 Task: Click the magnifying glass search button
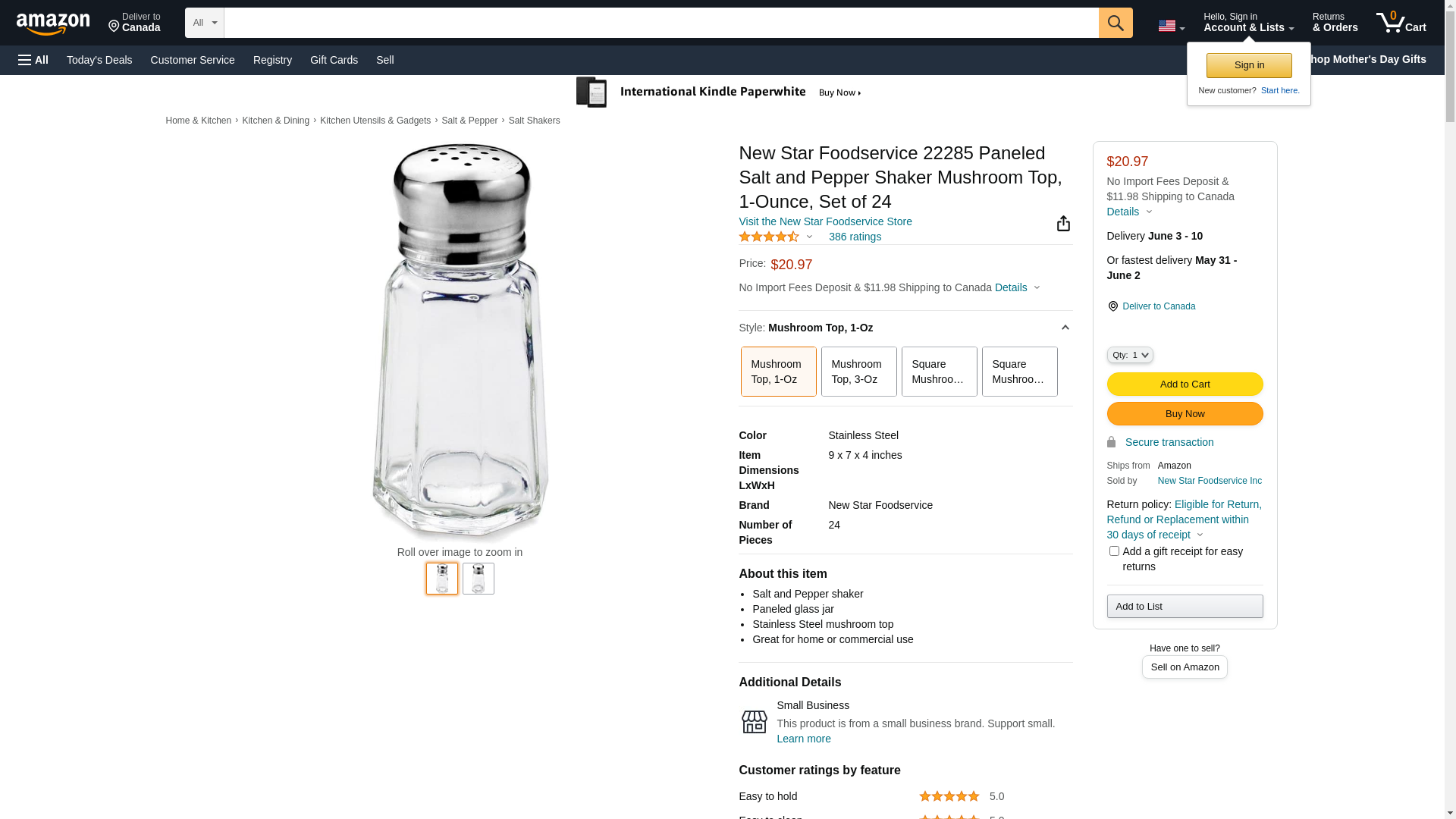(x=1115, y=23)
